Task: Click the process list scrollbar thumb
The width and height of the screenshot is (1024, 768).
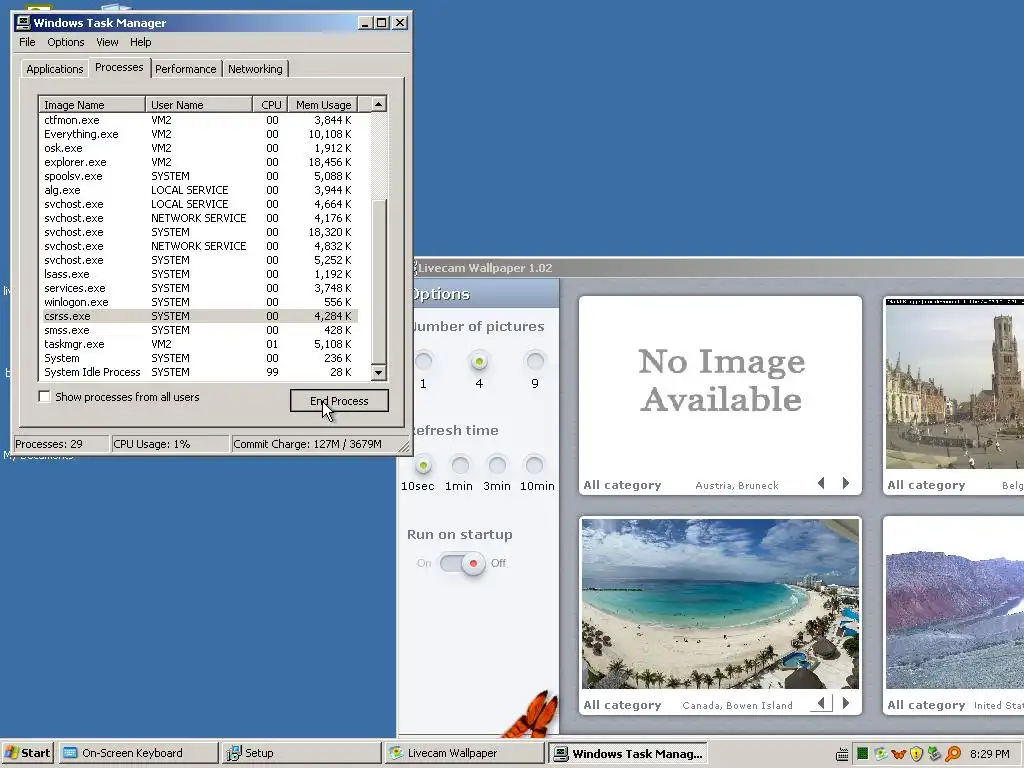Action: click(378, 281)
